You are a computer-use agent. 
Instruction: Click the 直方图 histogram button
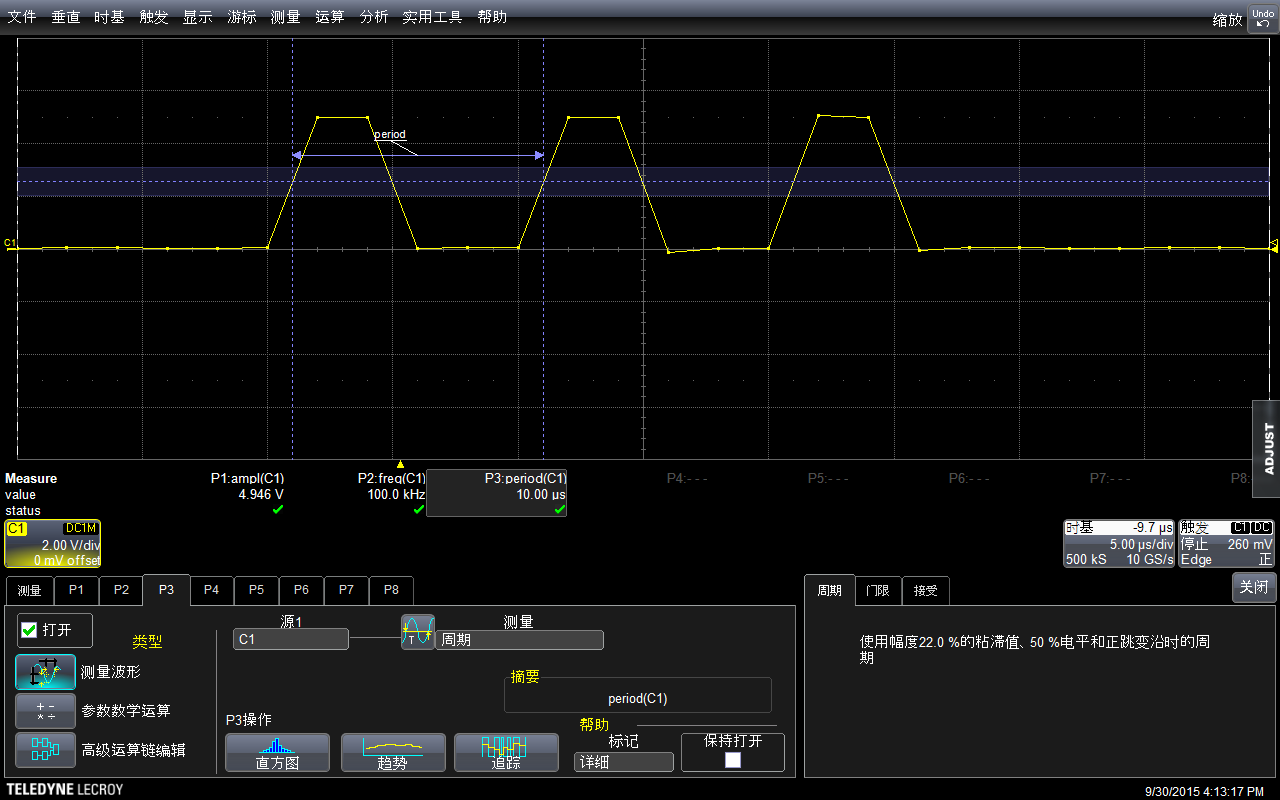[x=277, y=753]
